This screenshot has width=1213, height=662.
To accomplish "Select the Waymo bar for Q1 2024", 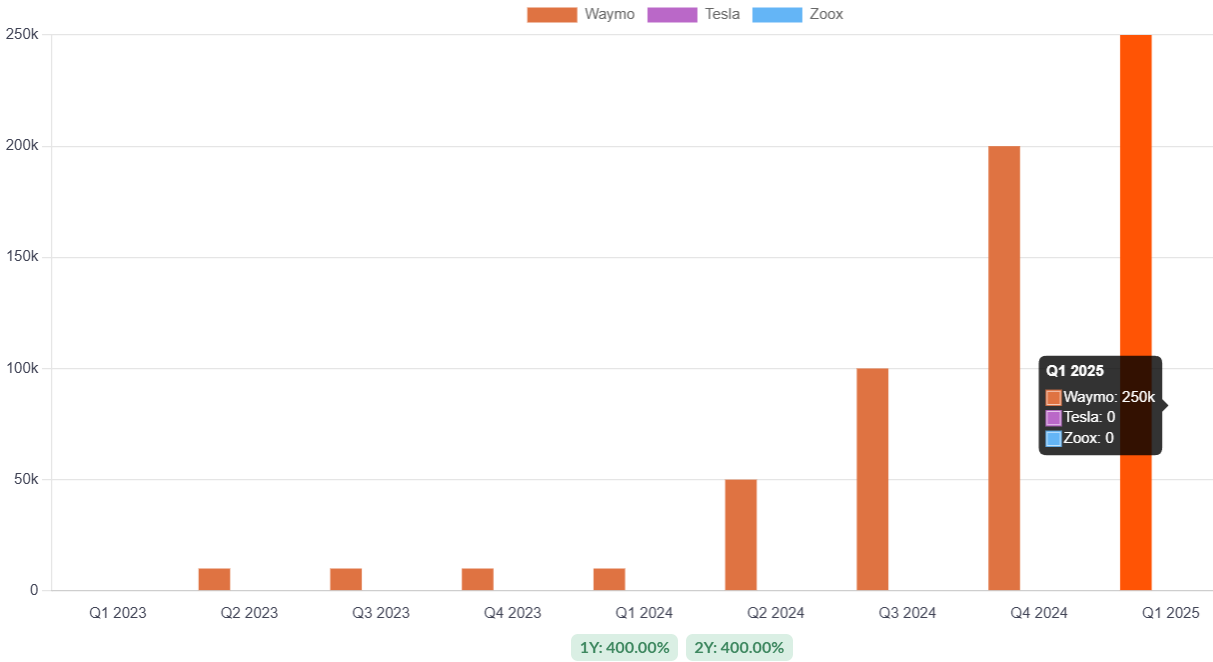I will pyautogui.click(x=609, y=579).
